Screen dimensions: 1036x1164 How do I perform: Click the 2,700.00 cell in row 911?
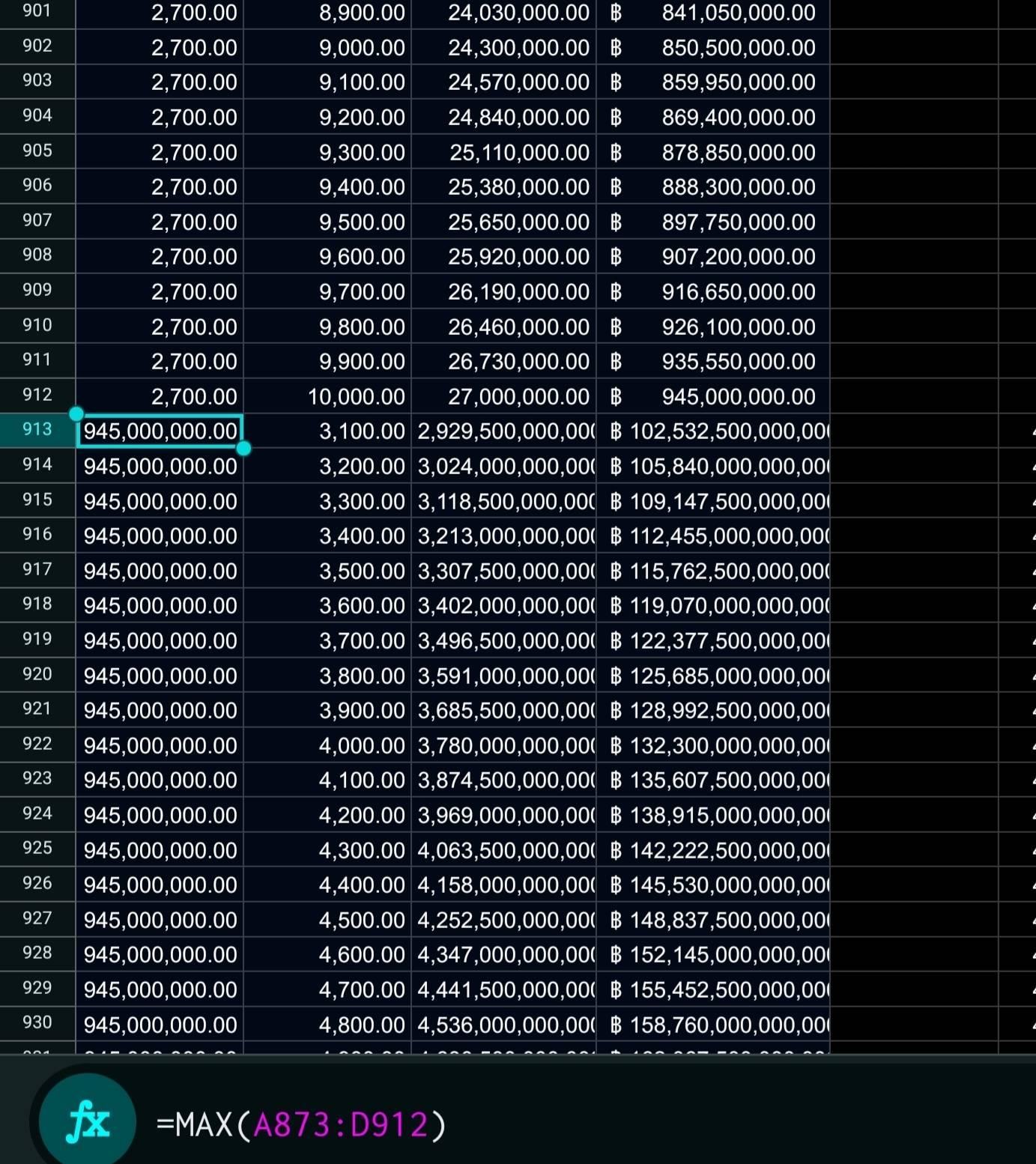click(x=160, y=361)
